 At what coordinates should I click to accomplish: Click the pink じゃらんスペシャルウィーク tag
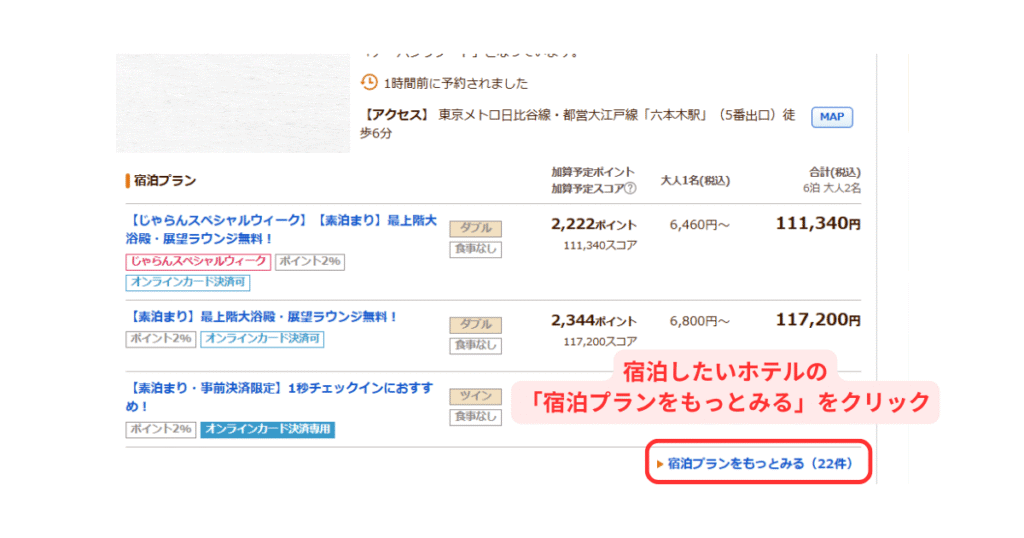(198, 261)
